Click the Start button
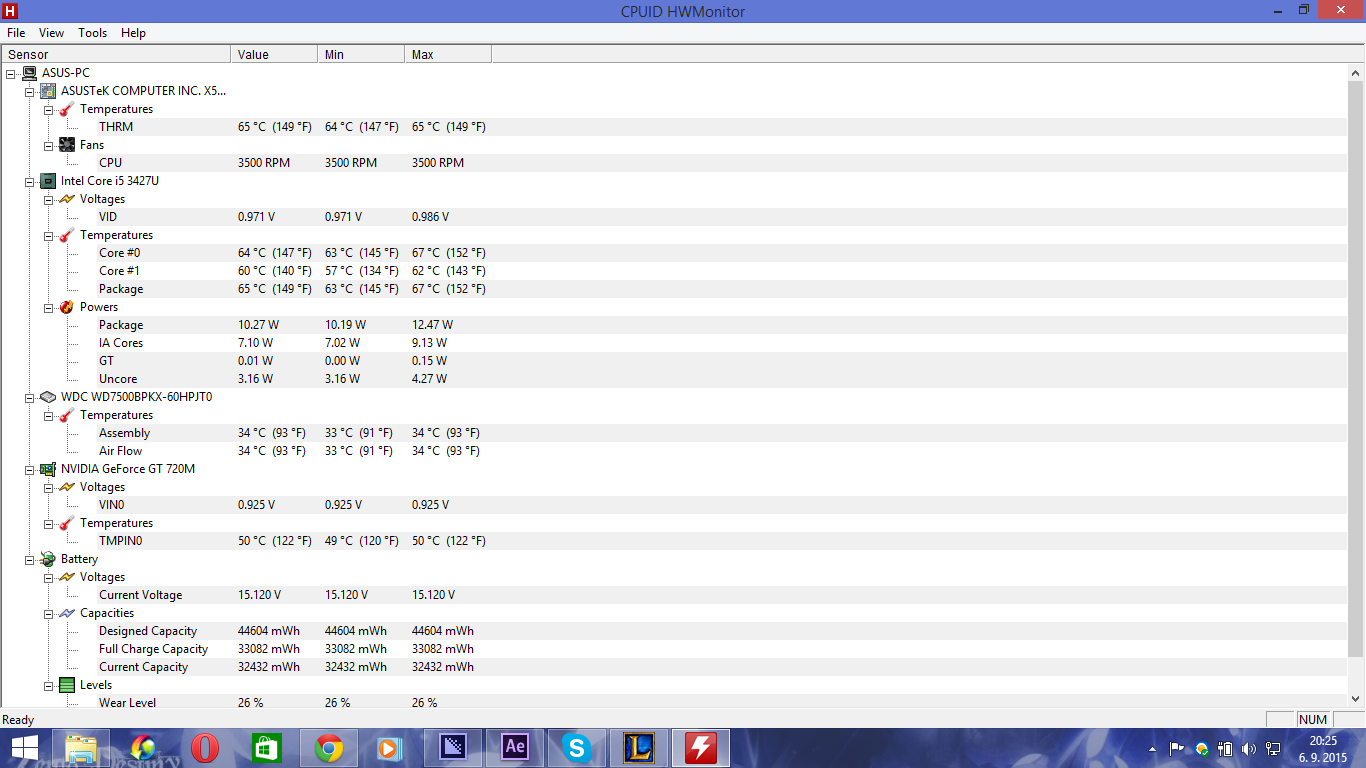Viewport: 1366px width, 768px height. coord(24,747)
